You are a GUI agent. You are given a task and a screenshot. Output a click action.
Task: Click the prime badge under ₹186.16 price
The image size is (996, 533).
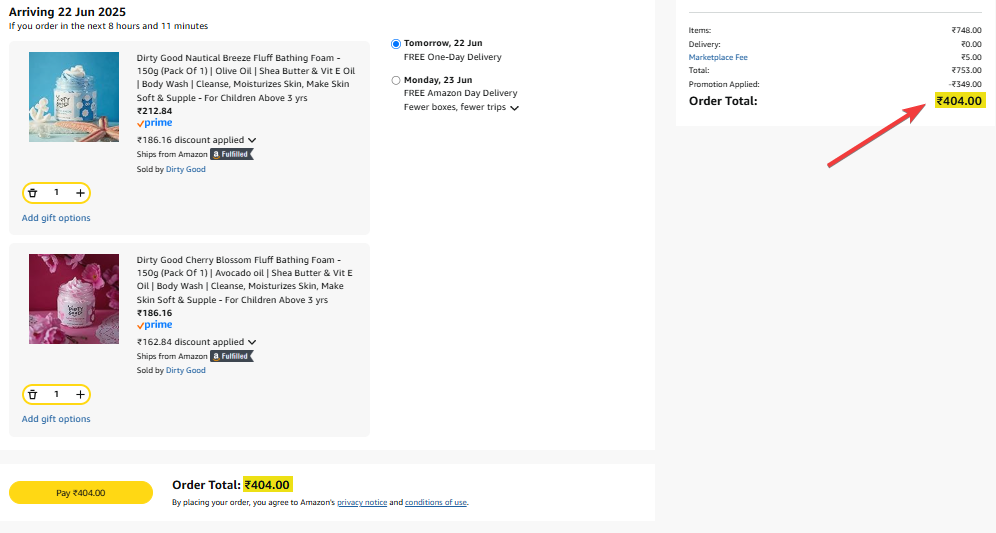click(x=154, y=325)
